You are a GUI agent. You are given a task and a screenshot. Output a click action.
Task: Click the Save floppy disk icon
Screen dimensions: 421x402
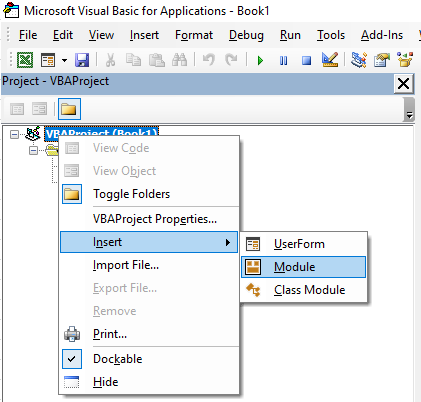(x=82, y=60)
